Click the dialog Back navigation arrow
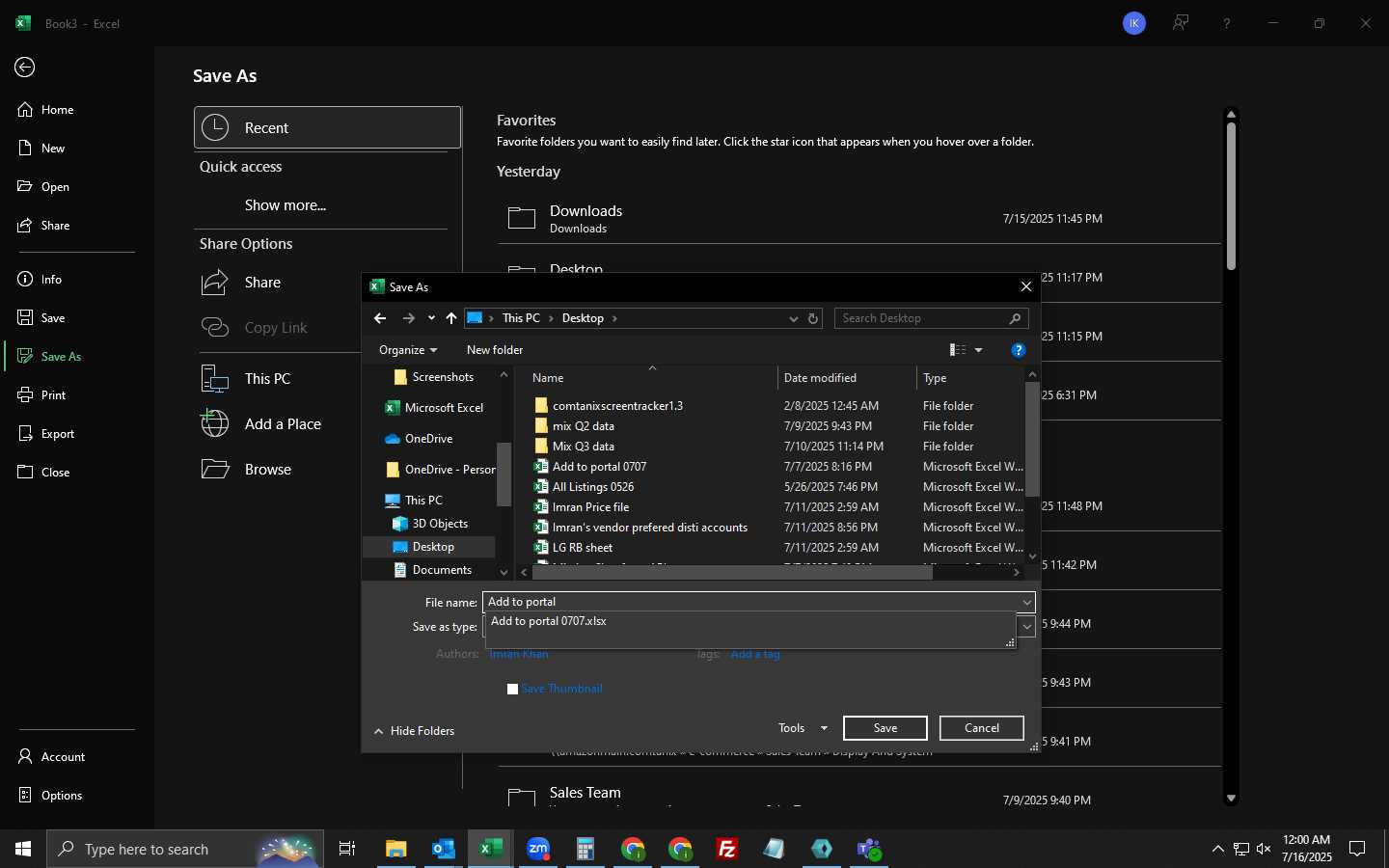Image resolution: width=1389 pixels, height=868 pixels. click(x=380, y=318)
